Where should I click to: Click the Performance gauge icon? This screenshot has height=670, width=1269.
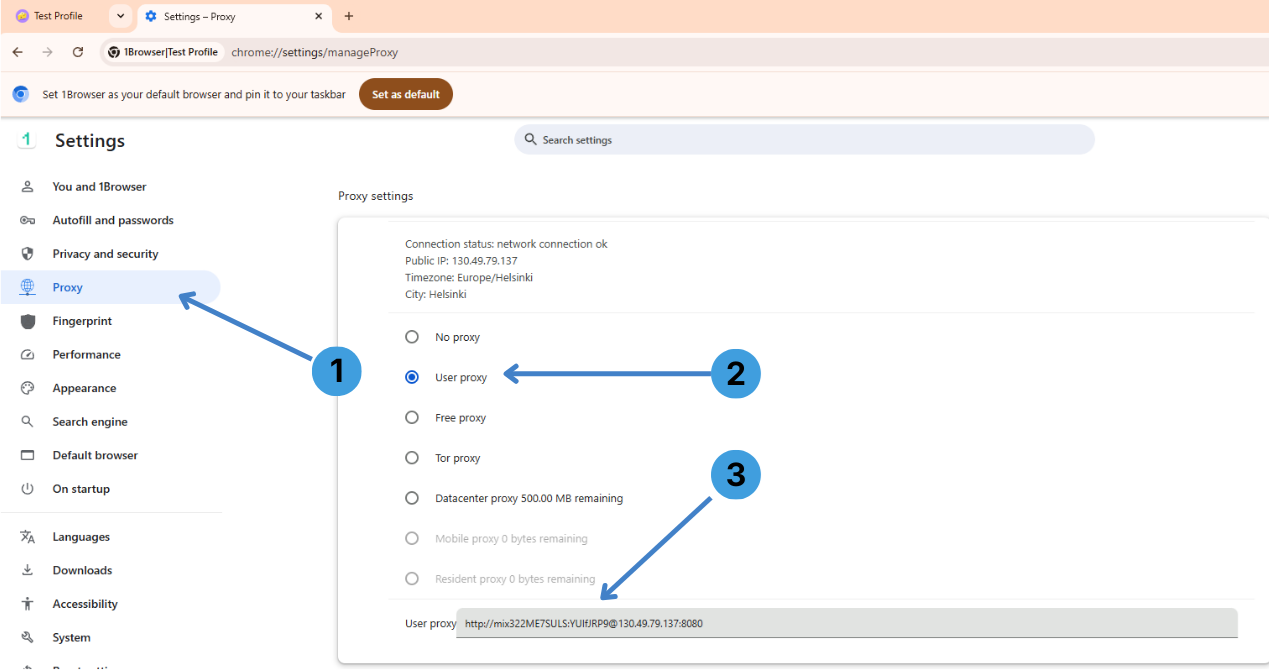28,355
